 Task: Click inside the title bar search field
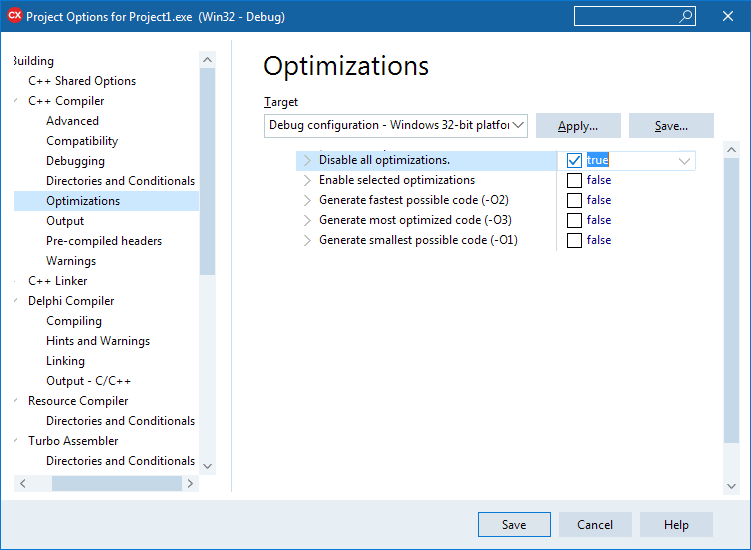click(626, 16)
